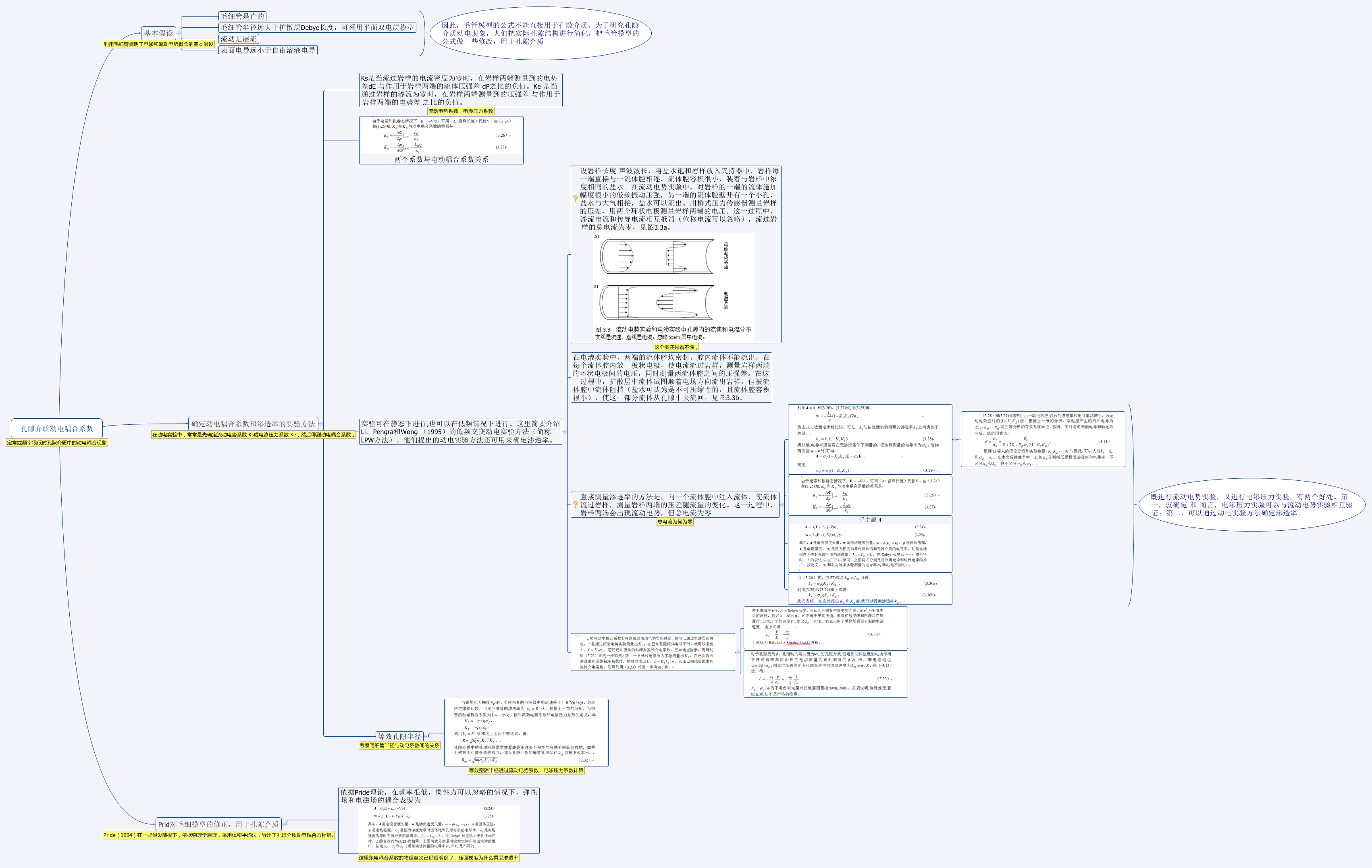Viewport: 1372px width, 868px height.
Task: Select subtopic 流动是层流
Action: tap(239, 39)
